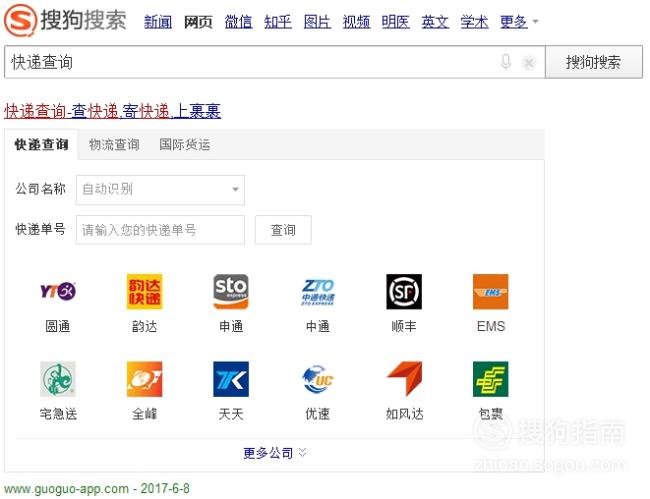650x499 pixels.
Task: Select the EMS courier icon
Action: [x=491, y=291]
